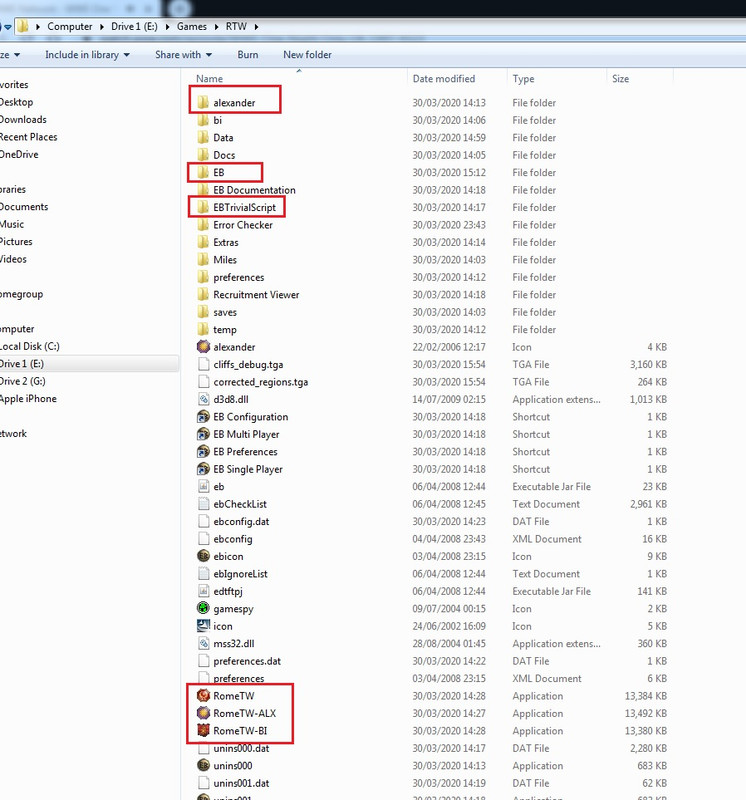Expand the arrow after RTW breadcrumb
Viewport: 746px width, 800px height.
256,27
